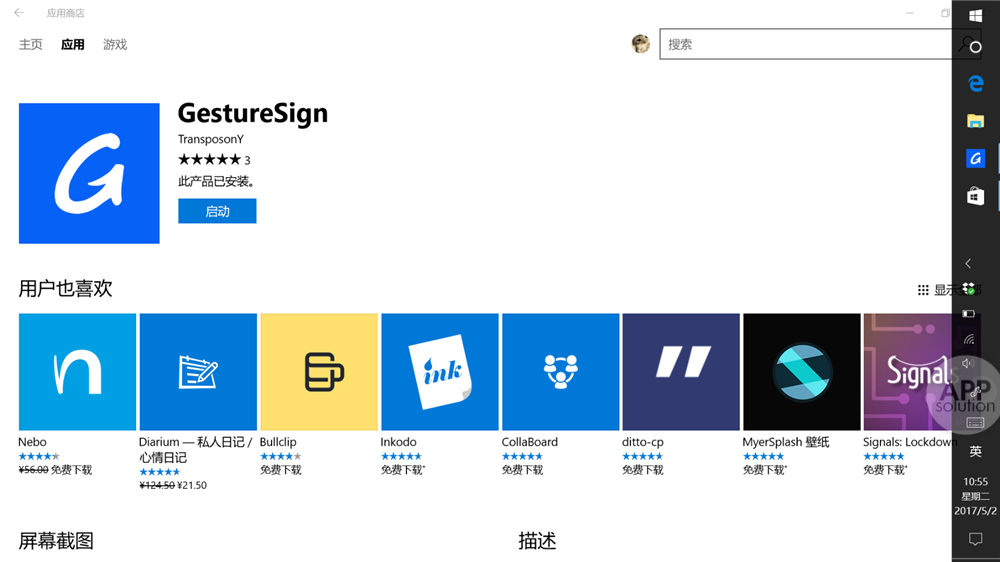Focus the 搜索 search box

[805, 44]
